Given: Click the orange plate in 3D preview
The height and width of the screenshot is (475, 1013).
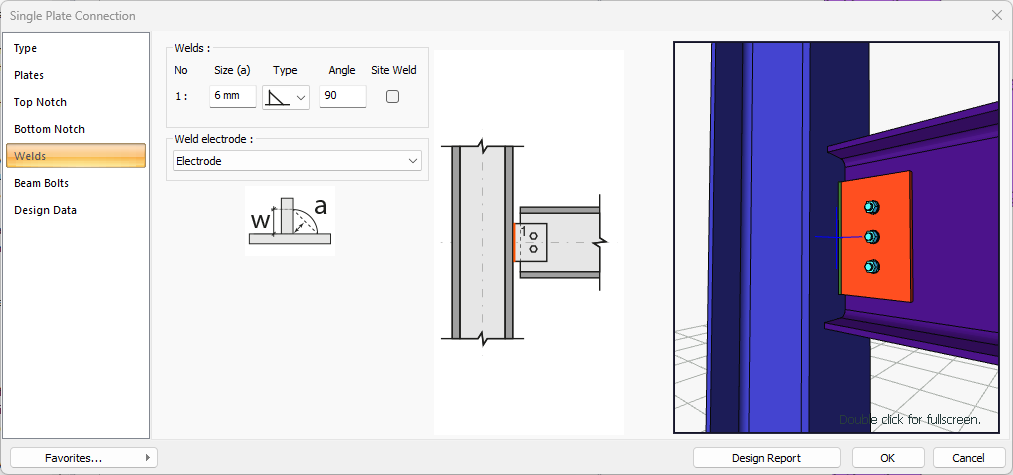Looking at the screenshot, I should click(x=875, y=237).
